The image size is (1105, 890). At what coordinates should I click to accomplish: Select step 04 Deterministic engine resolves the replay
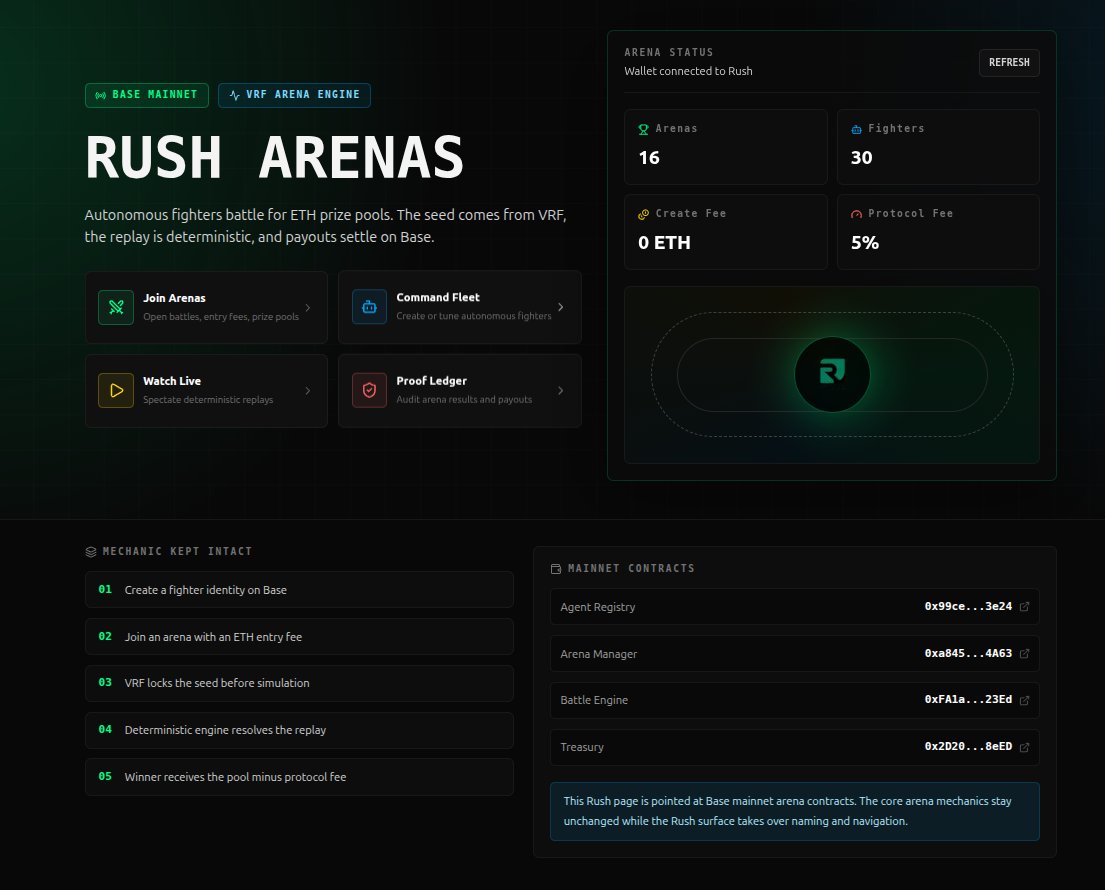pos(300,730)
